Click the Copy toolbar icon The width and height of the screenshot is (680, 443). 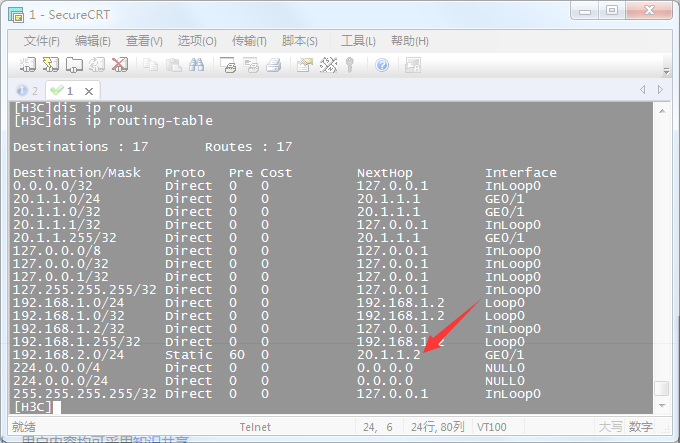[150, 65]
